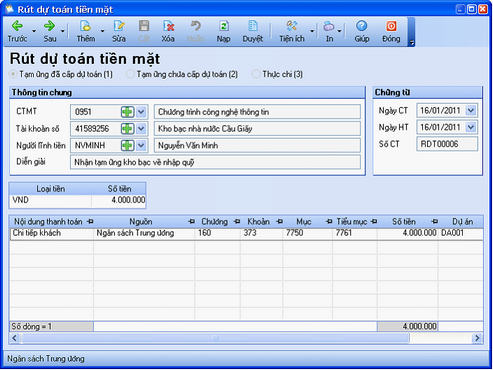Screen dimensions: 493x370
Task: Go to next record with Sau arrow
Action: coord(49,26)
